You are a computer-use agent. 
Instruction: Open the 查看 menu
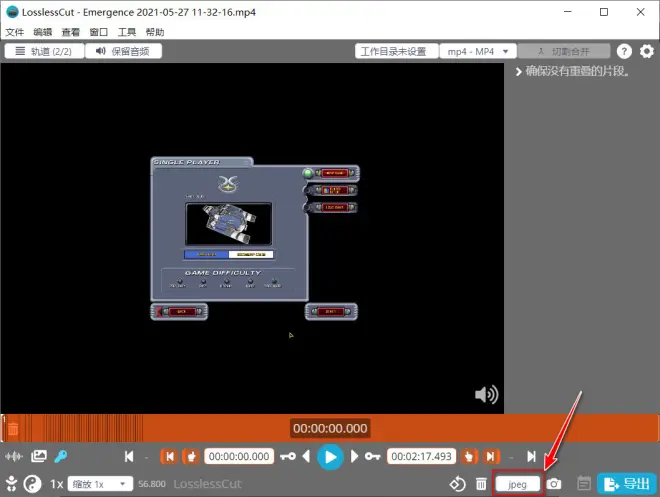[71, 32]
